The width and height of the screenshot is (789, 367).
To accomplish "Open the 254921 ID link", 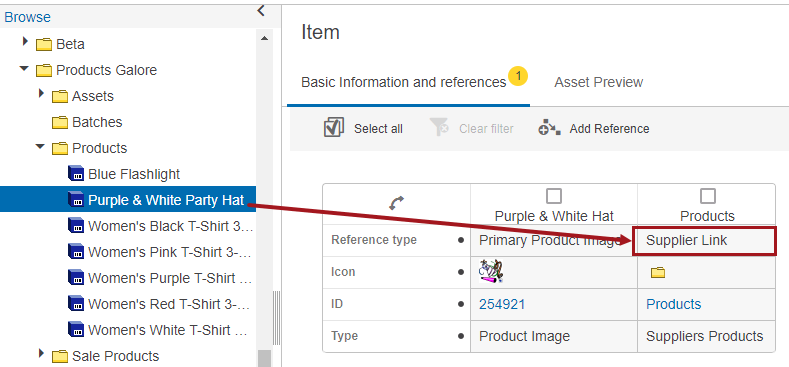I will (x=502, y=304).
